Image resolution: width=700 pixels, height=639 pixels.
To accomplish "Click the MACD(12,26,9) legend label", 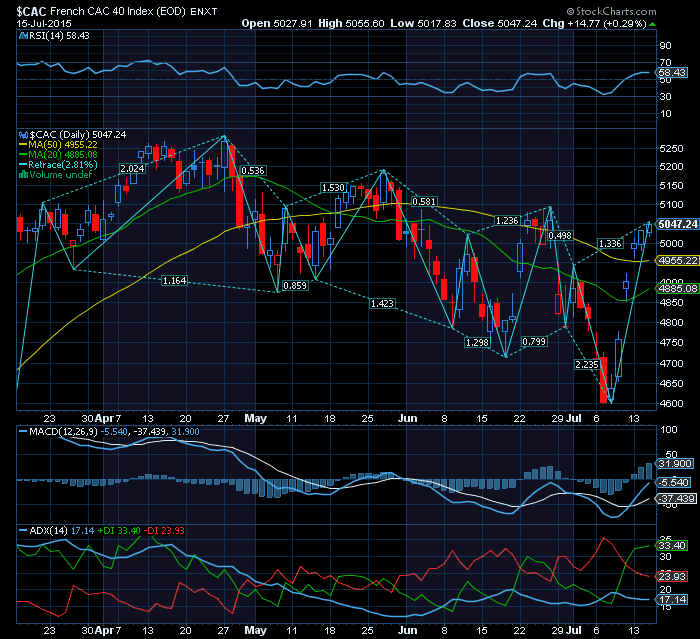I will tap(58, 432).
